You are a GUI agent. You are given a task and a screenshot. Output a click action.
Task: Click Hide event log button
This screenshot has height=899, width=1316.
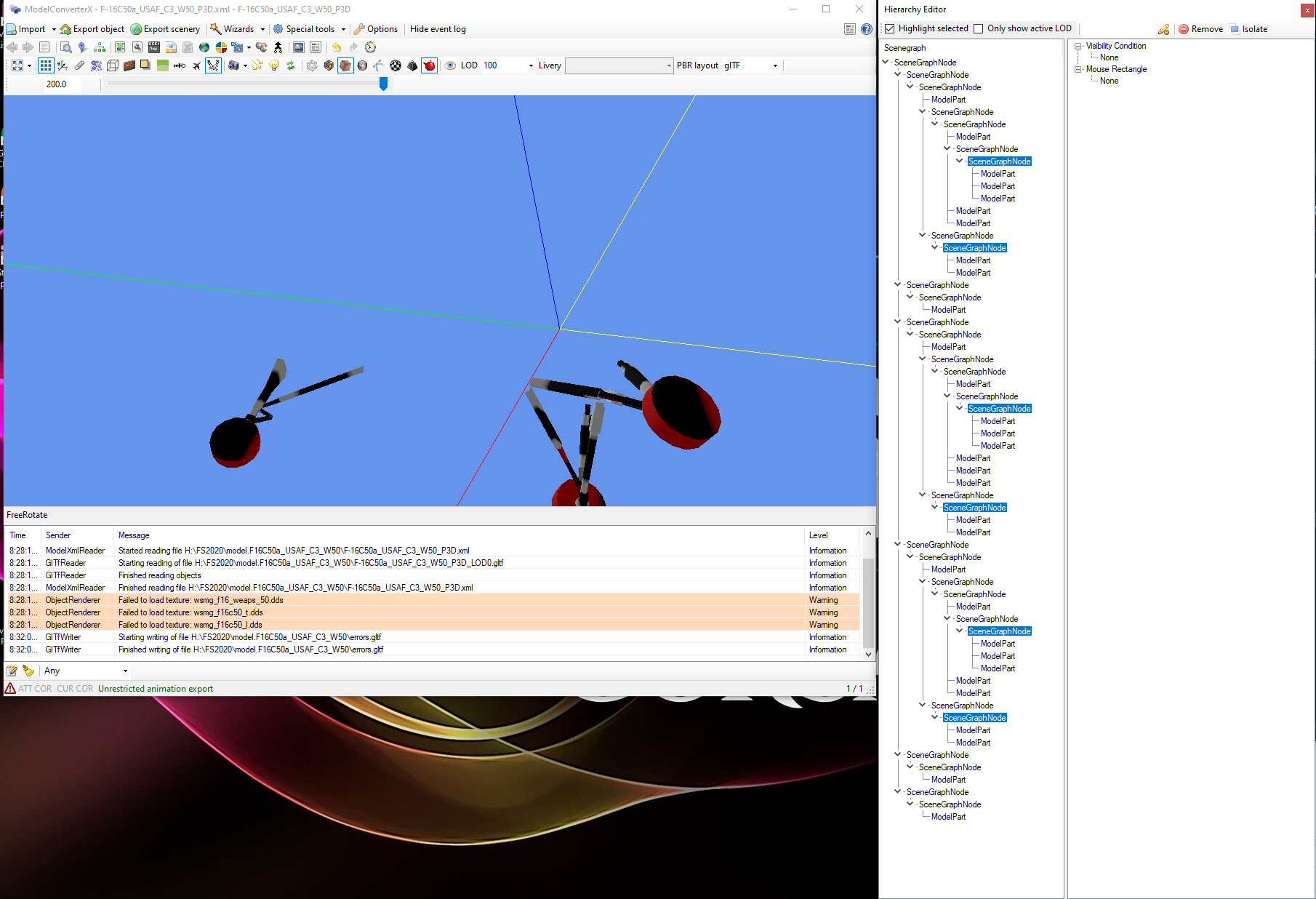click(x=438, y=29)
